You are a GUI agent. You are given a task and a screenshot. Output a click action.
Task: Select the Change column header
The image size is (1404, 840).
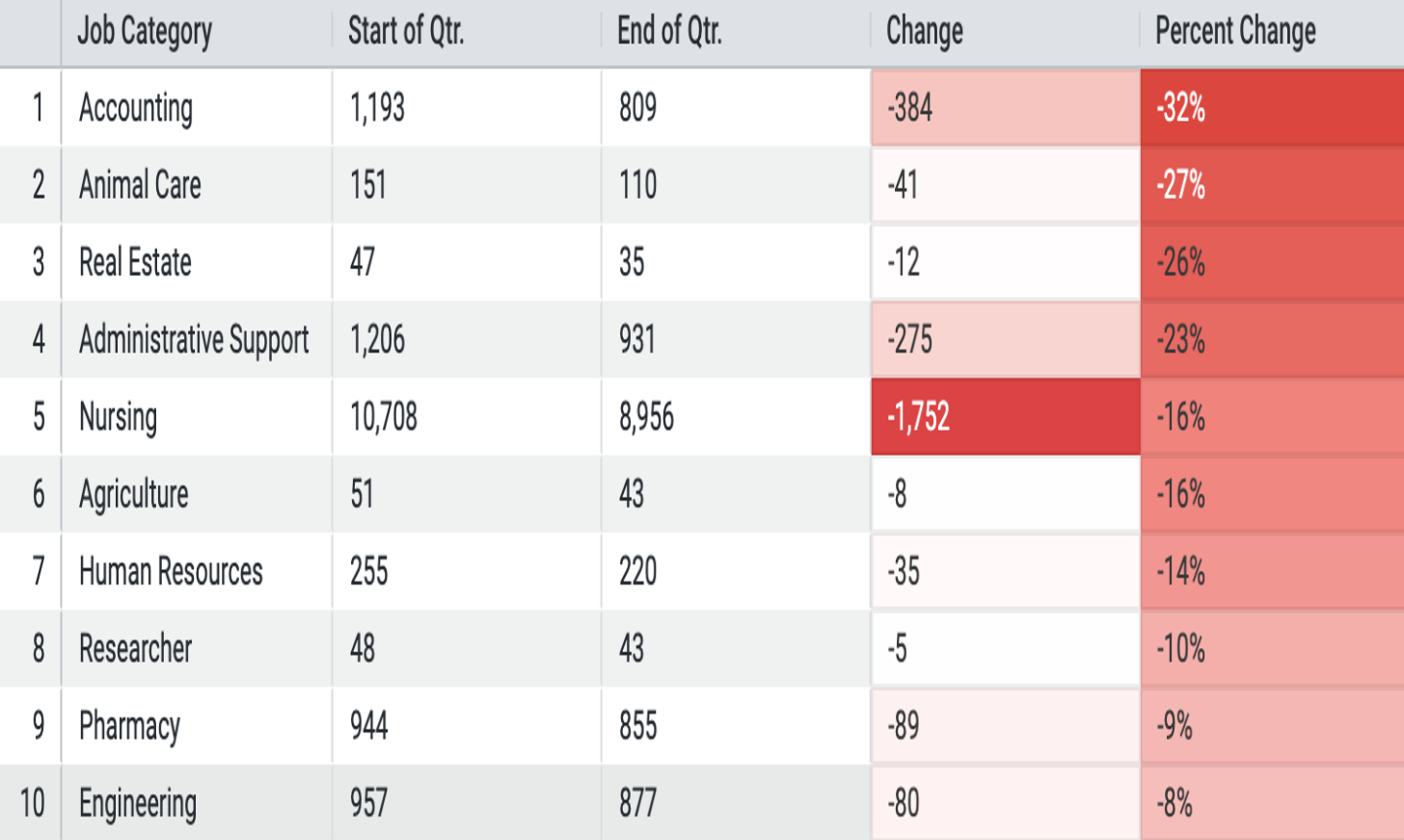1004,32
